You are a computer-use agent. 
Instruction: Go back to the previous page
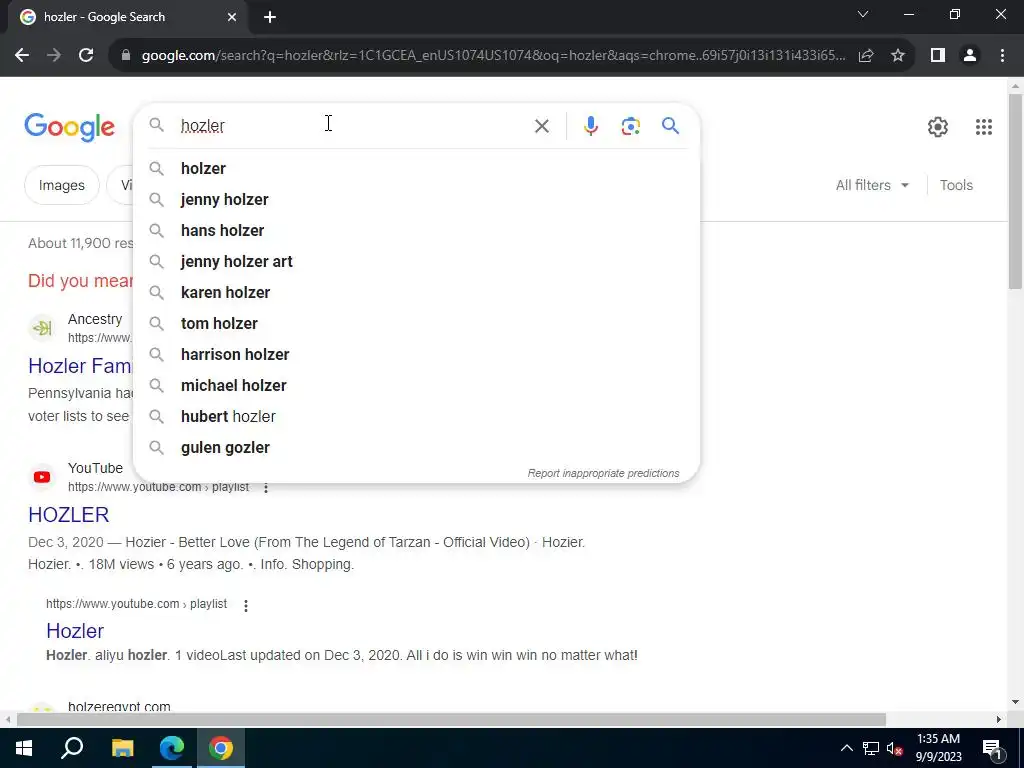click(x=22, y=56)
